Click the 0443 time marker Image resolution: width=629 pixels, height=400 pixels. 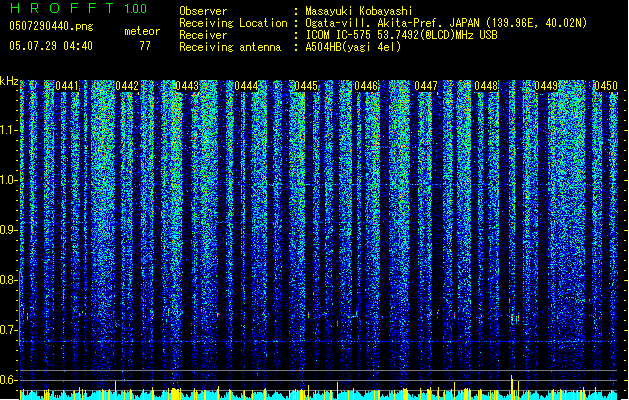click(187, 86)
